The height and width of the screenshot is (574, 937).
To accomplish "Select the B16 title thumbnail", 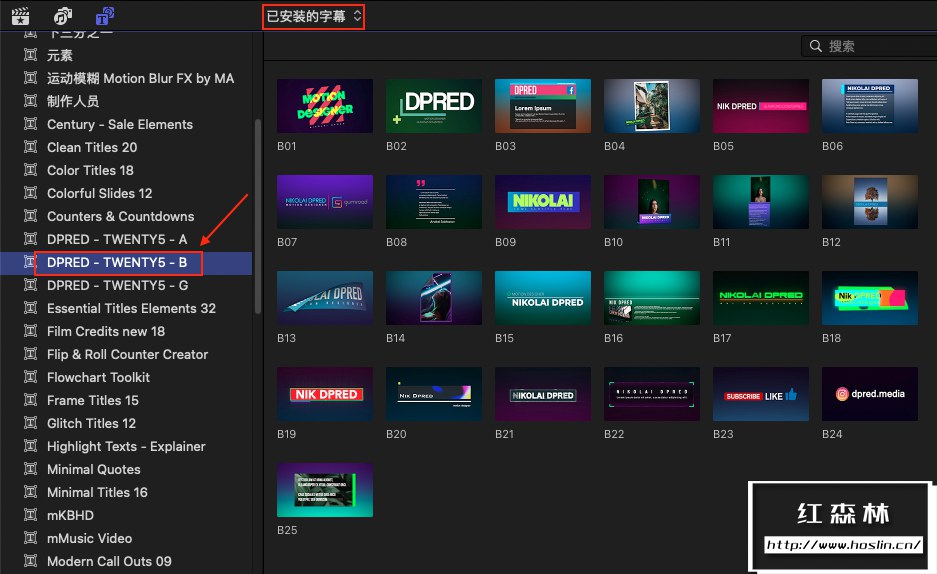I will 652,298.
